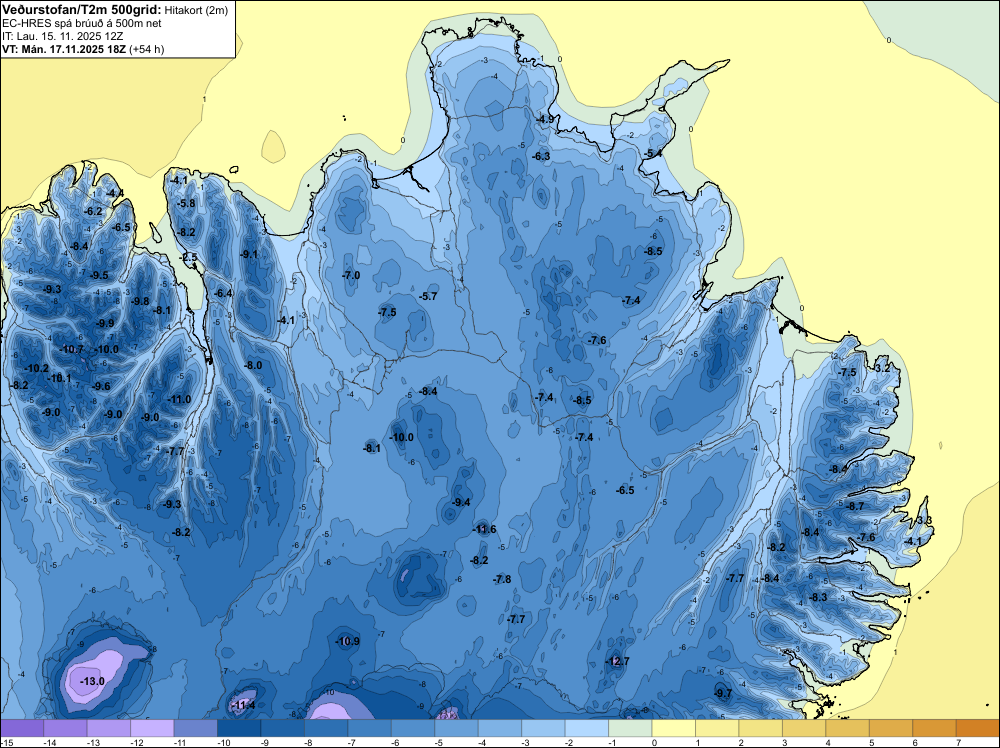Click the 'VT: Mán. 17.11.2025 18Z' valid time
This screenshot has width=1000, height=748.
(64, 49)
